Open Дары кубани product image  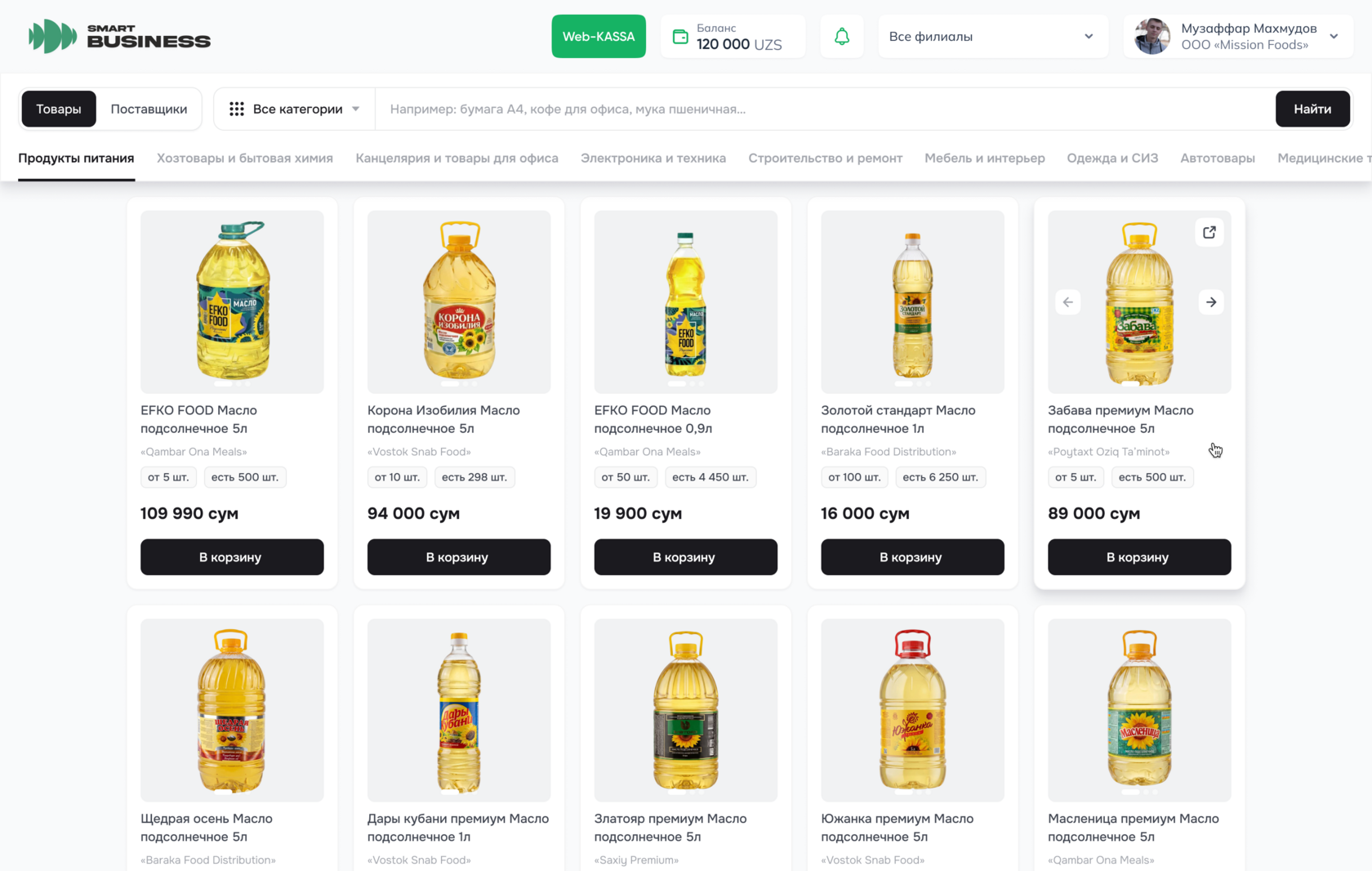tap(459, 710)
